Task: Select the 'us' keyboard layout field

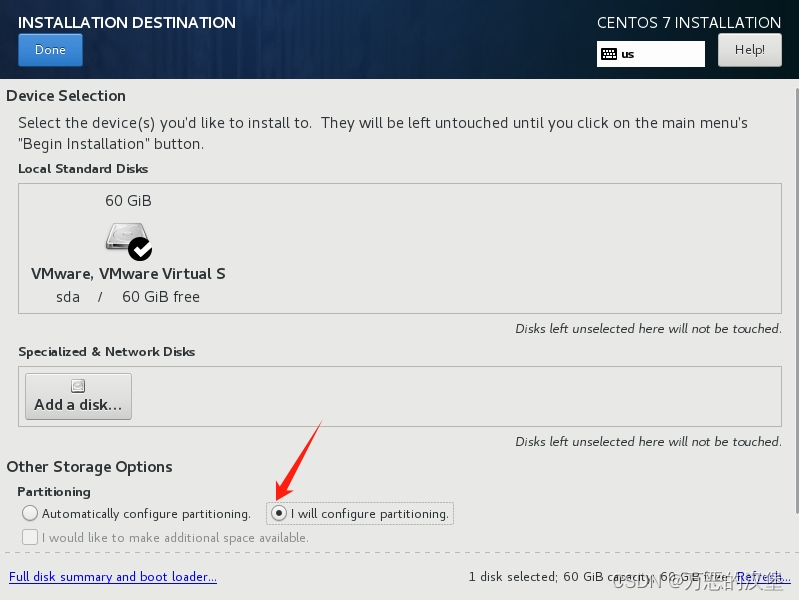Action: (x=651, y=54)
